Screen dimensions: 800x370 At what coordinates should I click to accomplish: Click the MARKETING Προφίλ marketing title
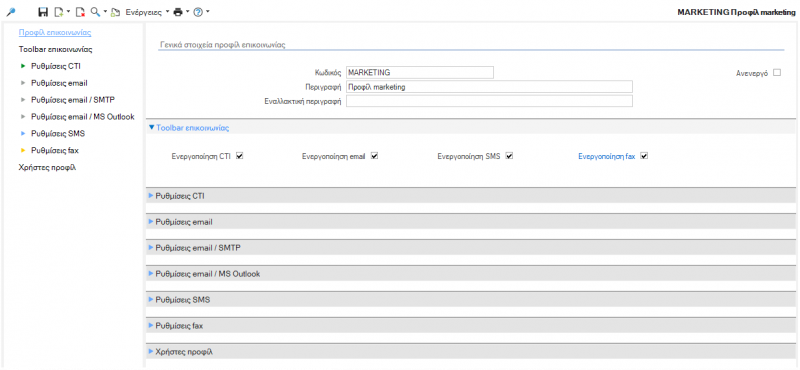click(736, 12)
